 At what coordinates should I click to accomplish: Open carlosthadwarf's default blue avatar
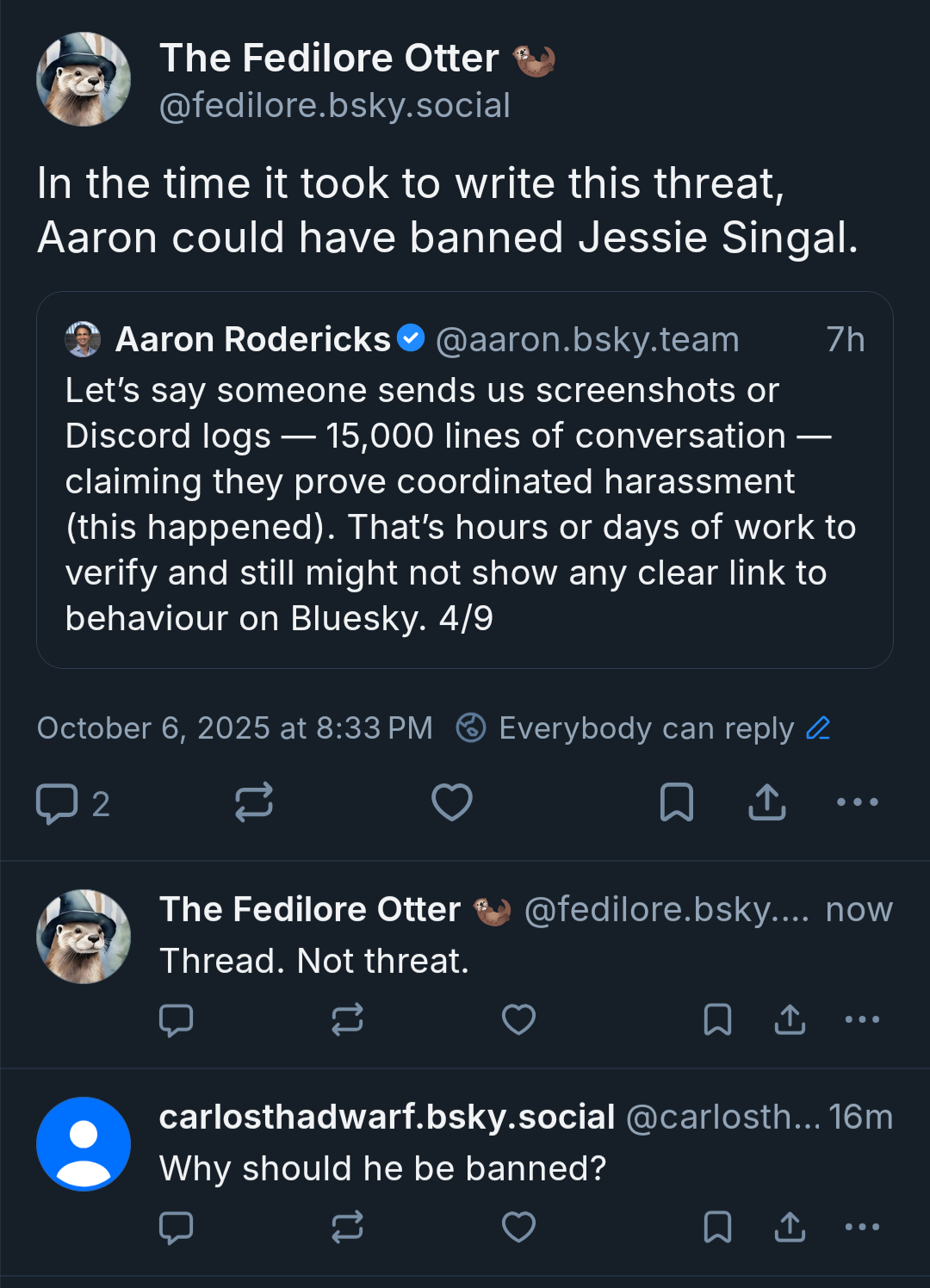(84, 1144)
